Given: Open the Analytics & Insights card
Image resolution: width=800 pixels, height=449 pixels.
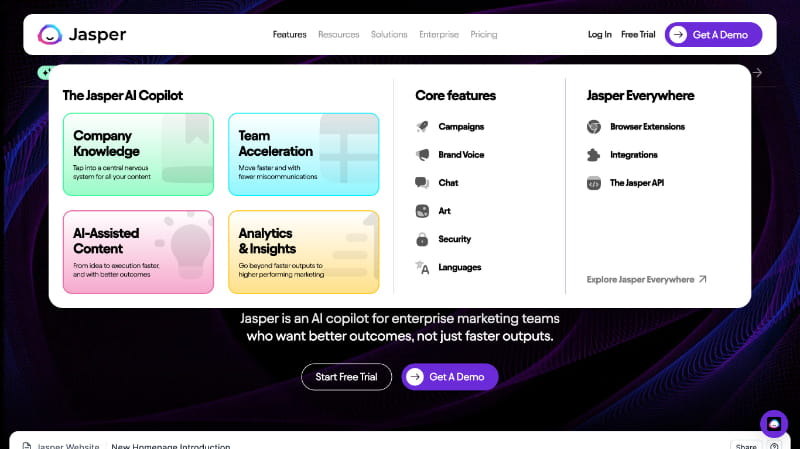Looking at the screenshot, I should click(x=304, y=252).
